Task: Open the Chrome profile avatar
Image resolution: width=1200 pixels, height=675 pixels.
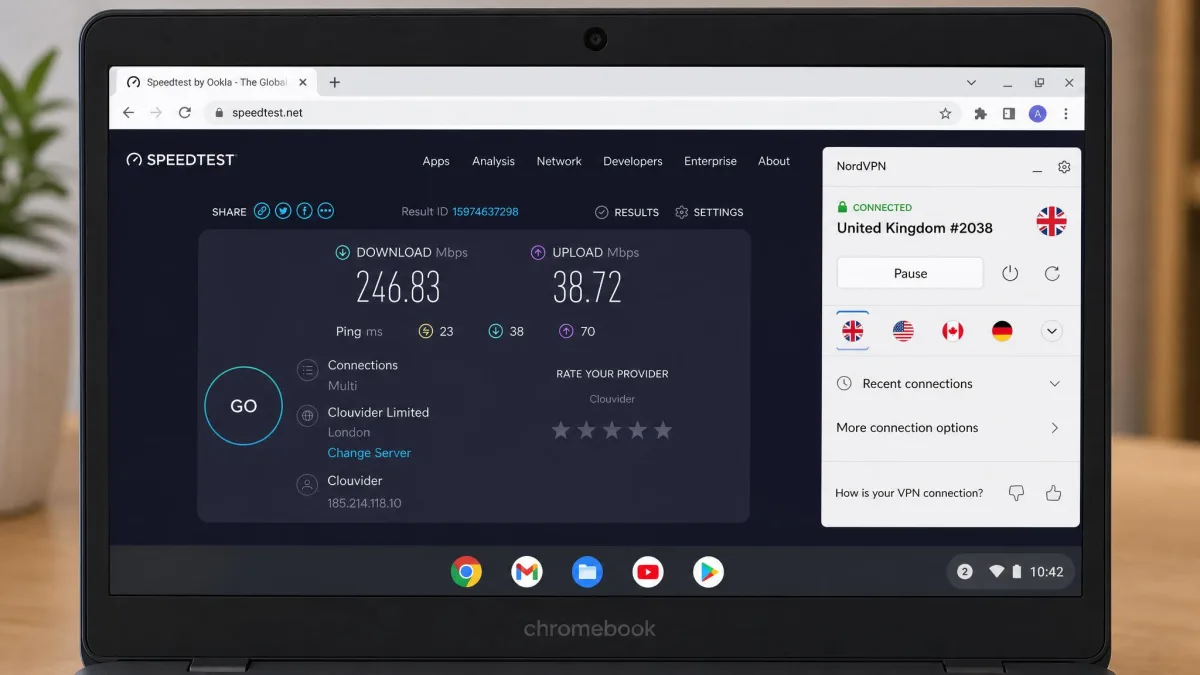Action: (1038, 114)
